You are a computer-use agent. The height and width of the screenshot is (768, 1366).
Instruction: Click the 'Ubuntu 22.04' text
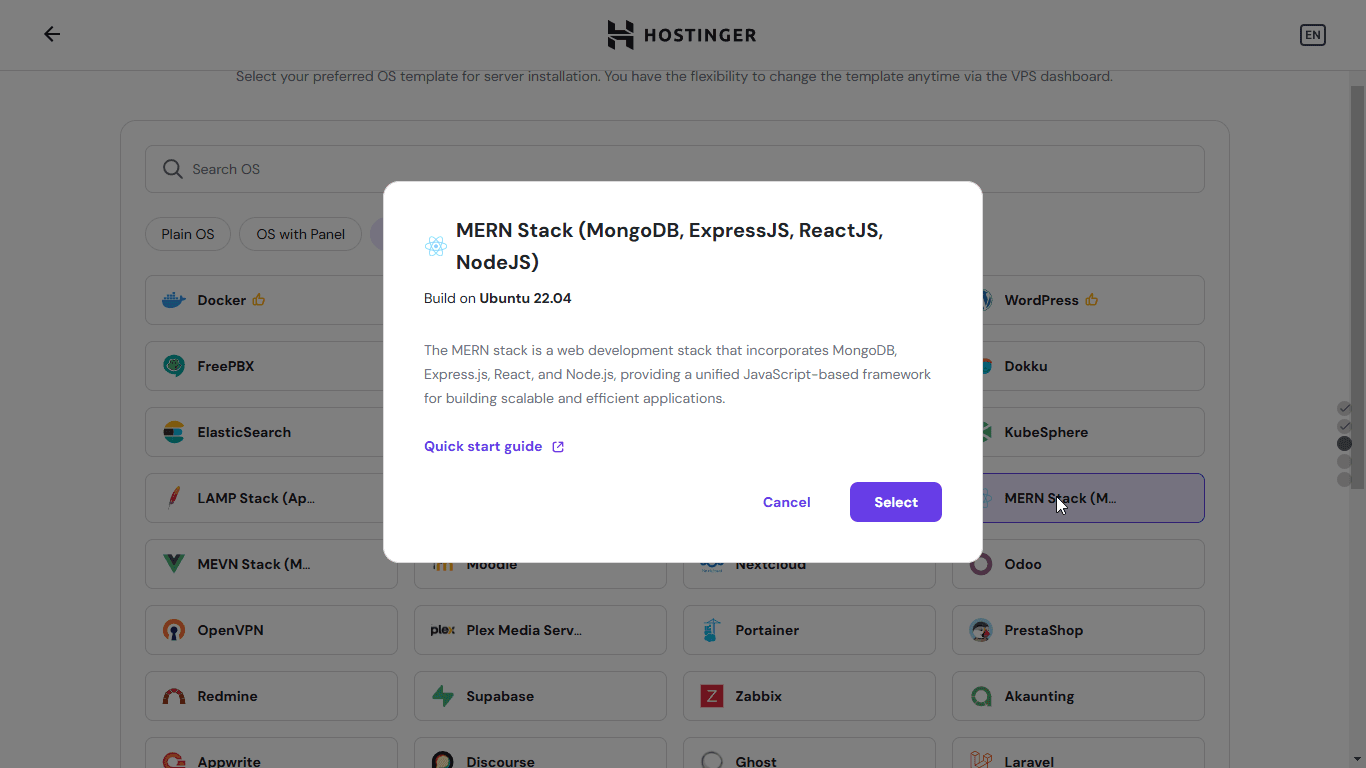[525, 298]
